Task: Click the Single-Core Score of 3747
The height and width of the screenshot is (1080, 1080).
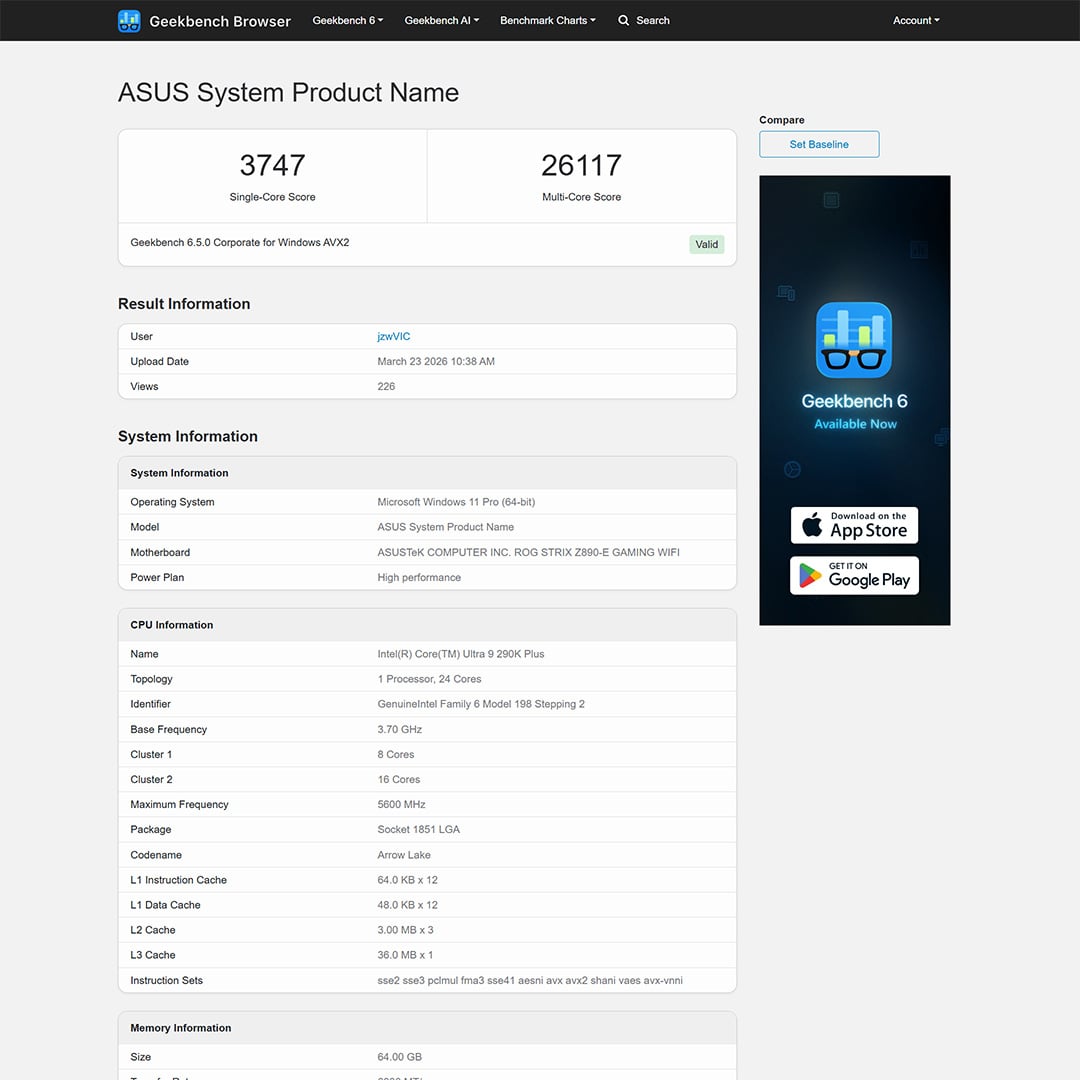Action: click(272, 165)
